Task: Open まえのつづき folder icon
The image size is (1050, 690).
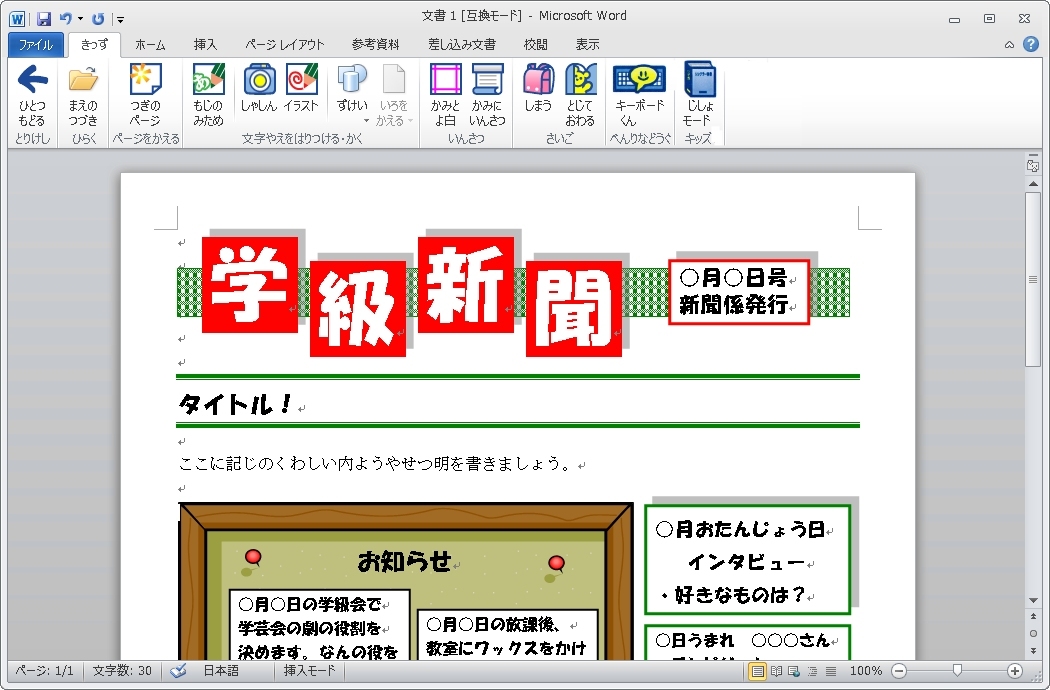Action: [83, 80]
